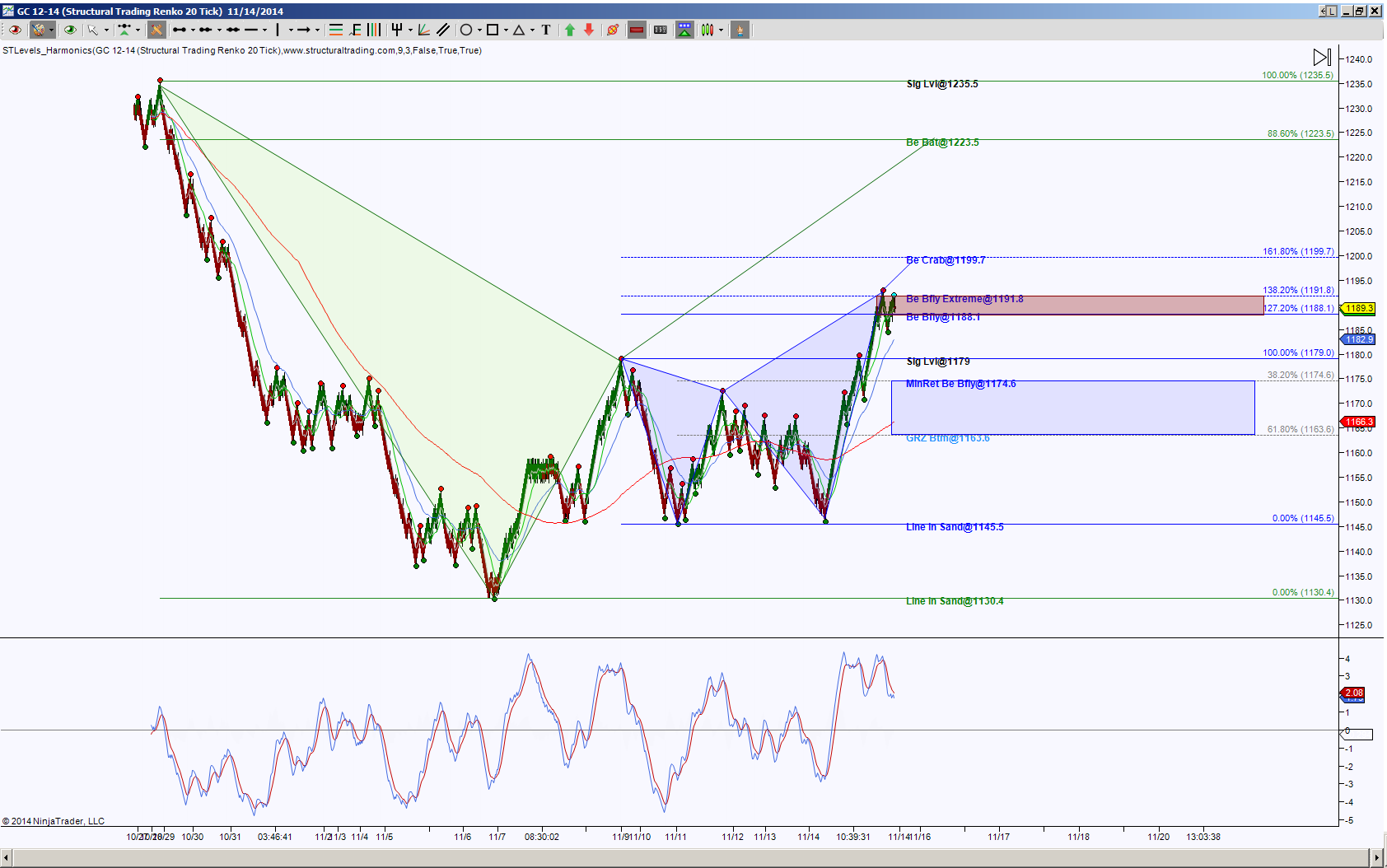Select the Extended Line drawing tool

click(x=233, y=30)
